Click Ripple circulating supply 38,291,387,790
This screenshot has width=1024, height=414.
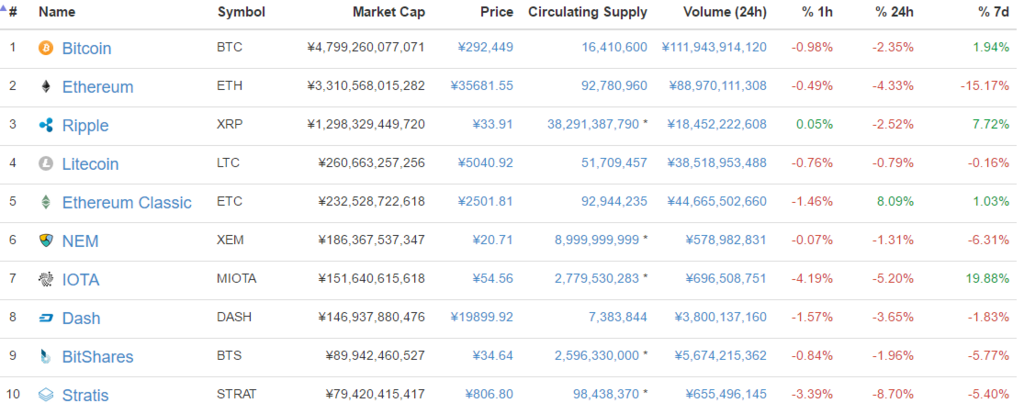coord(592,124)
